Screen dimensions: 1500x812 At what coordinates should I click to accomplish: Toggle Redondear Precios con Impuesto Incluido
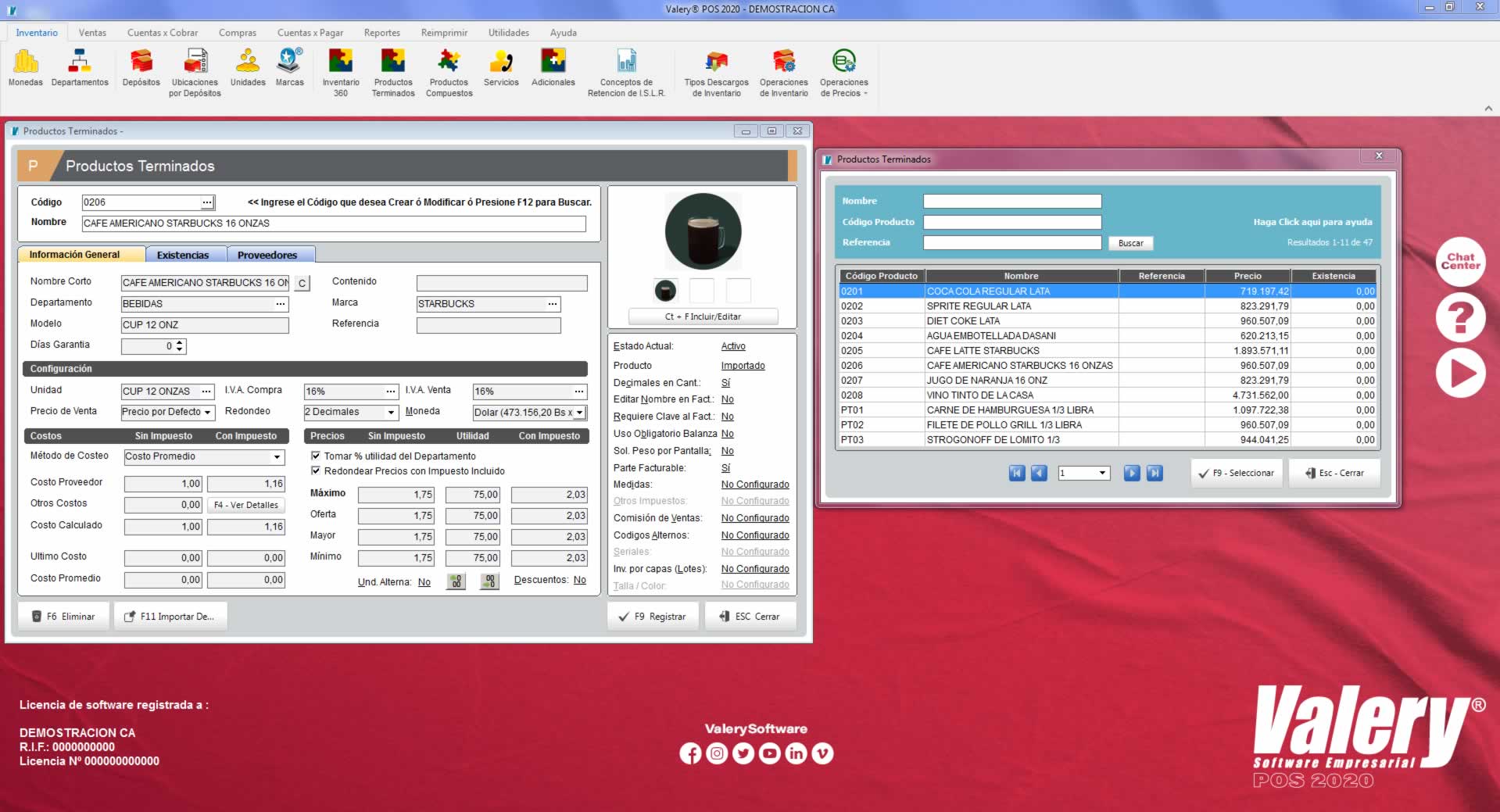coord(316,470)
